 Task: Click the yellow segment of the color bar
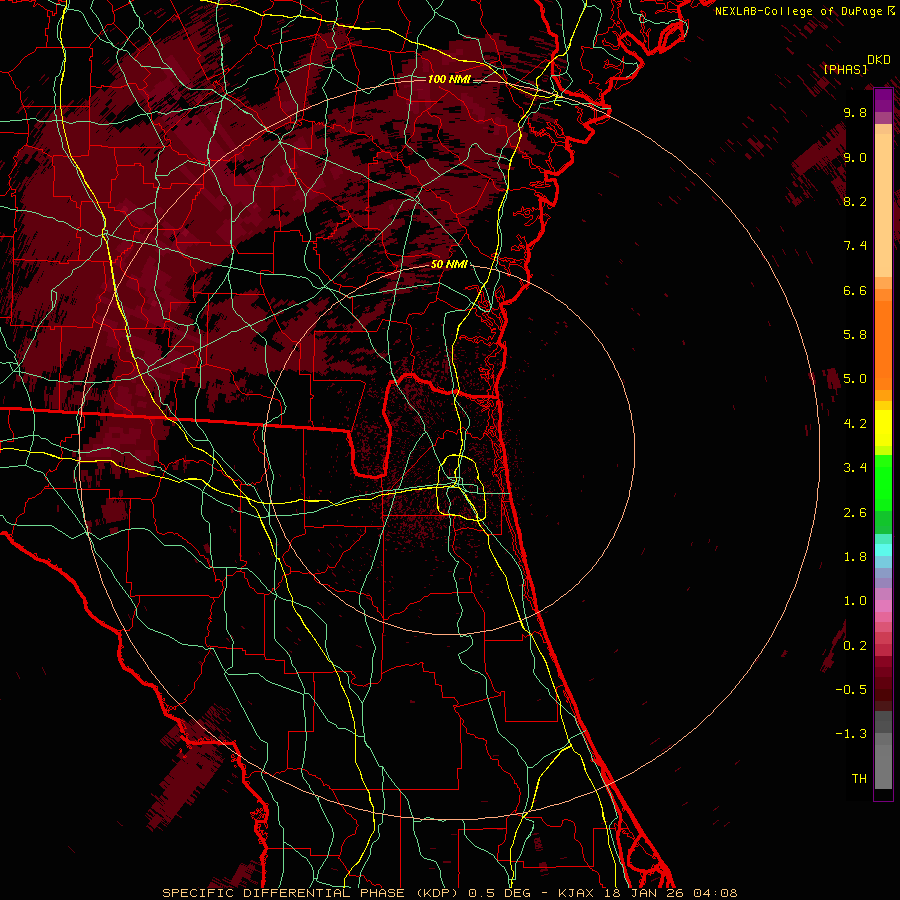click(883, 428)
